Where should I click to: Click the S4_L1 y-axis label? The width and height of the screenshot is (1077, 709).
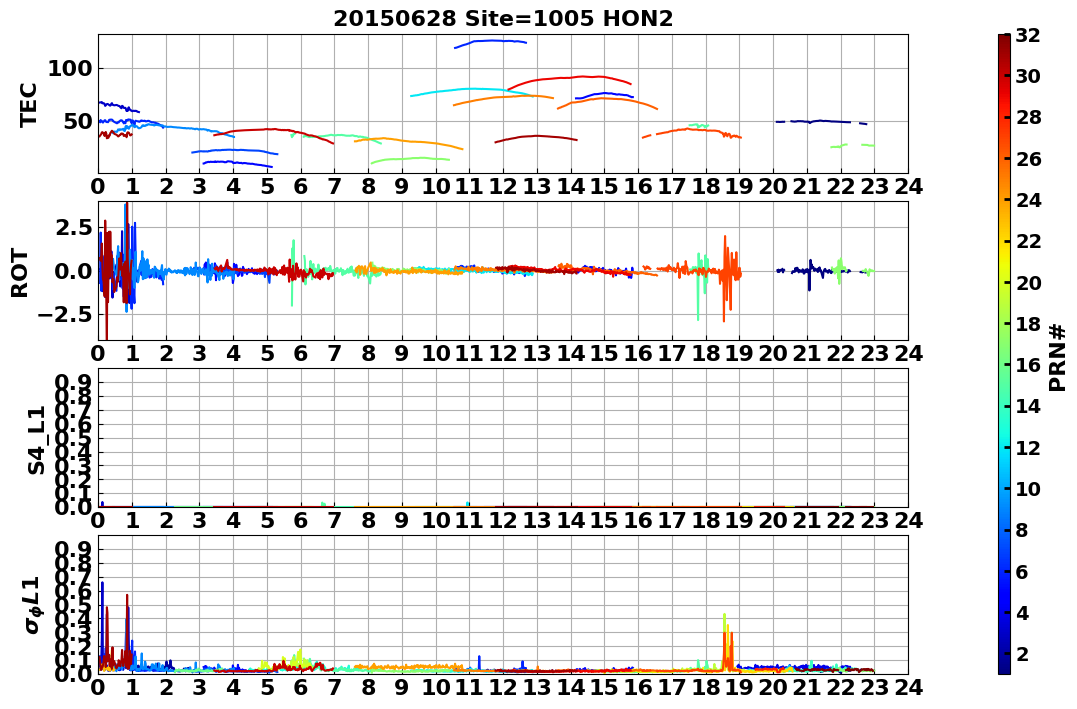(36, 440)
